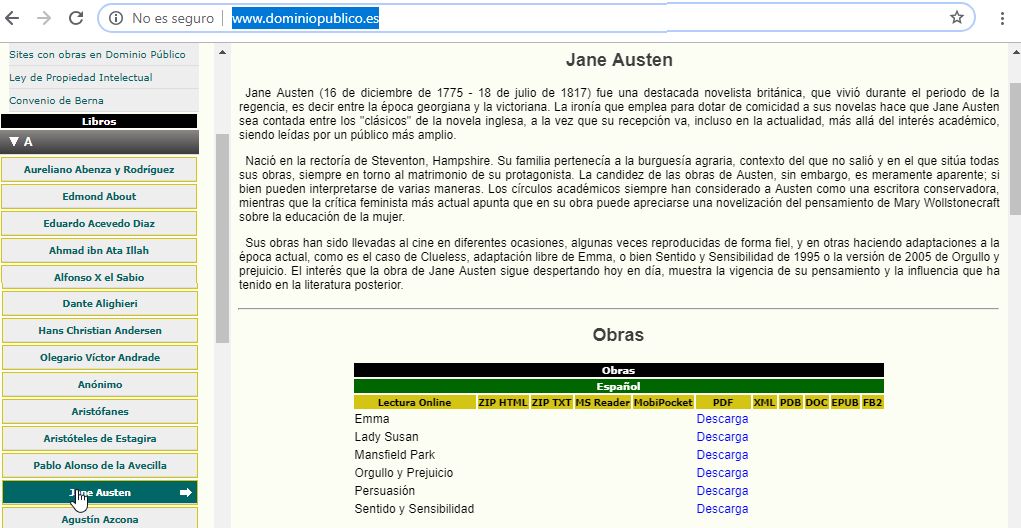The image size is (1021, 528).
Task: Select author Edmond About
Action: tap(99, 197)
